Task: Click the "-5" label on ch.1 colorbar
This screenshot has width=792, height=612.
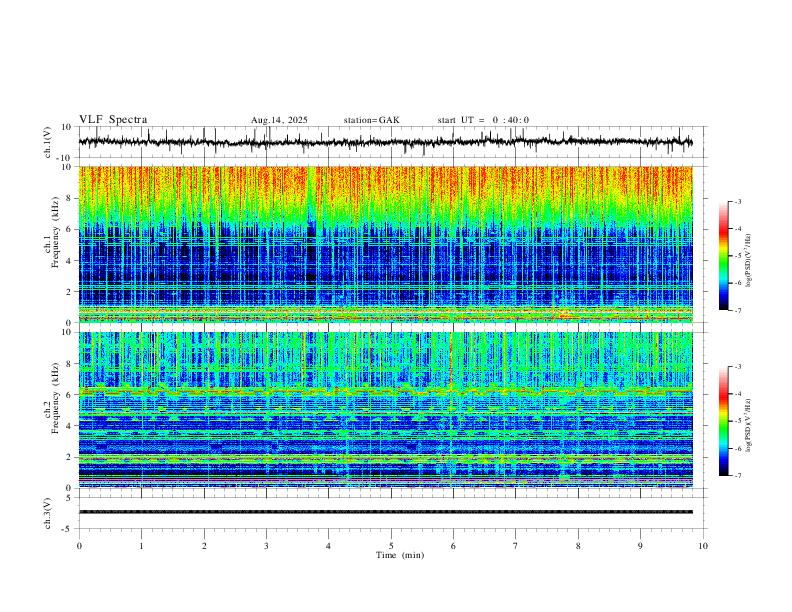Action: 737,256
